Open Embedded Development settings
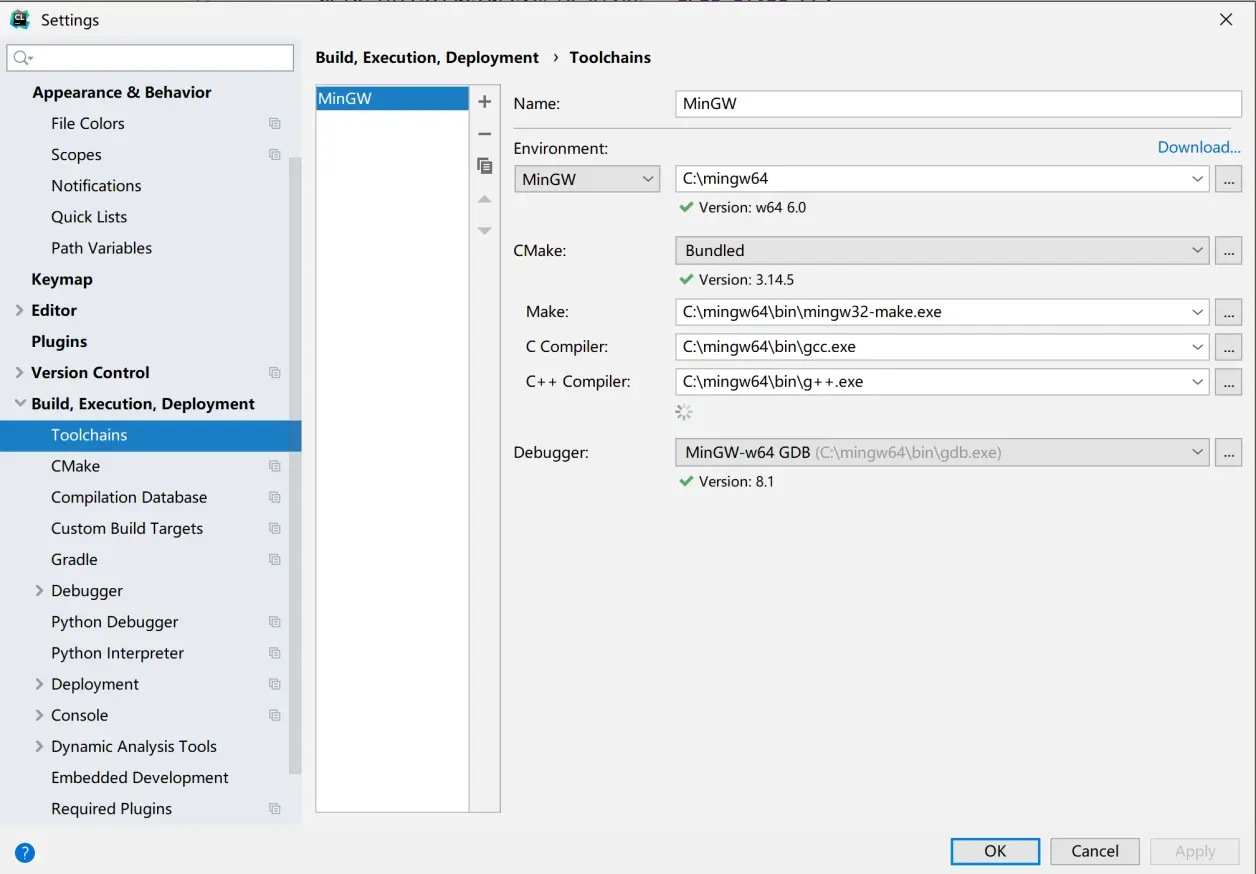This screenshot has width=1256, height=874. point(140,778)
